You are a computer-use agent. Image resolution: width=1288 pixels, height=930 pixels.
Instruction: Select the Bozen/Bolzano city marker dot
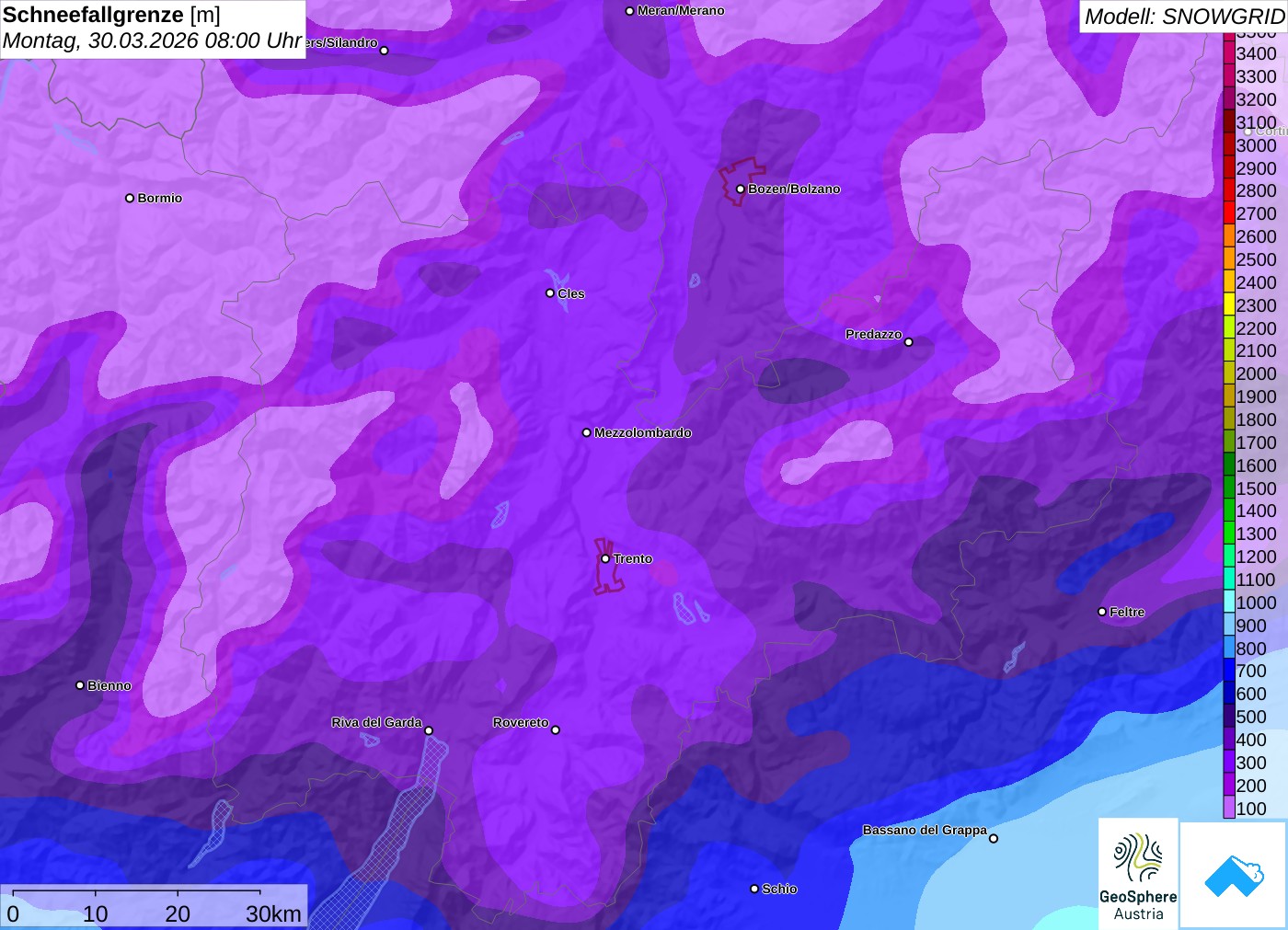[740, 189]
